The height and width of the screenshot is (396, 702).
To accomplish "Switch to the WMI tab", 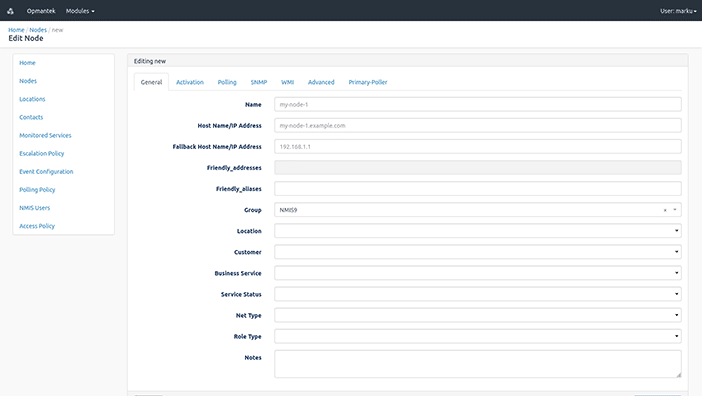I will click(287, 82).
